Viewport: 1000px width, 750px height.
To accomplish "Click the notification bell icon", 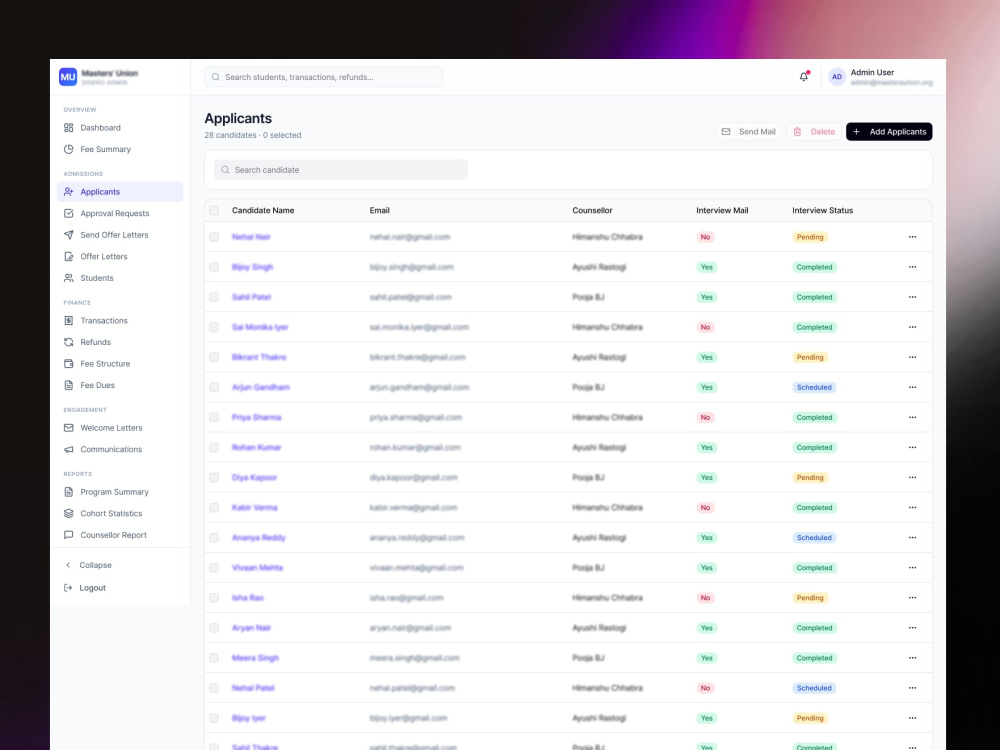I will pos(804,77).
